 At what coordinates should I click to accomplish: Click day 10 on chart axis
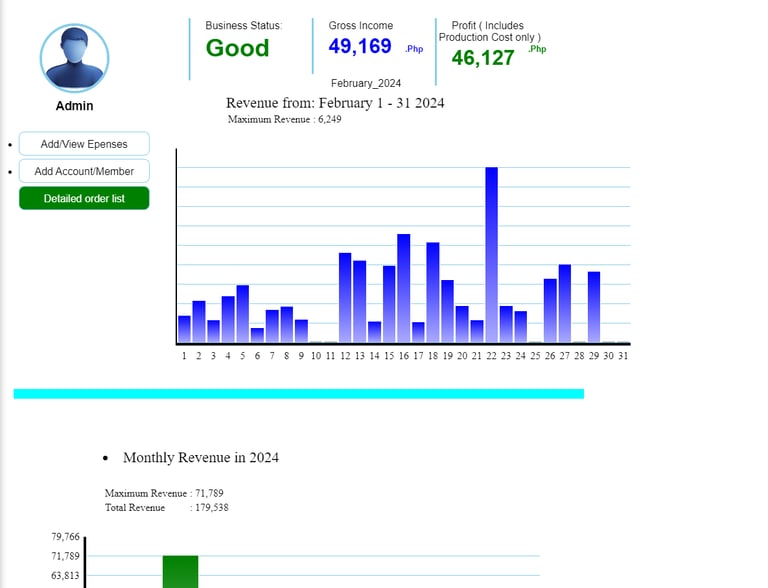316,356
